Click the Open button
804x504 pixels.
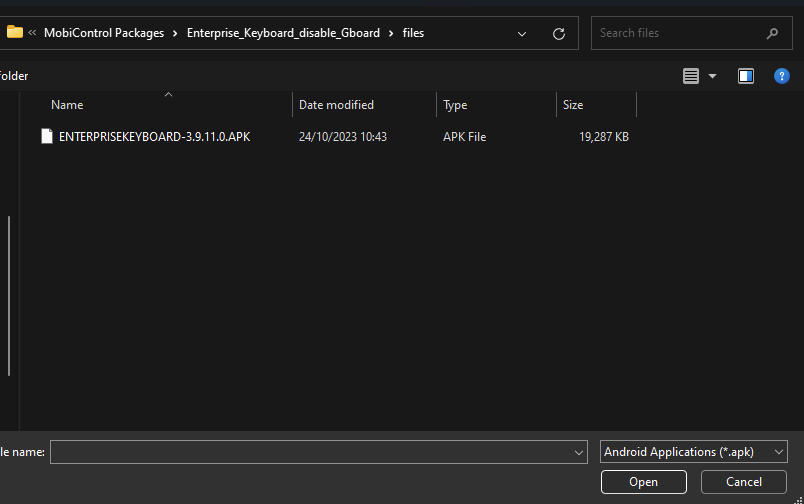tap(644, 482)
